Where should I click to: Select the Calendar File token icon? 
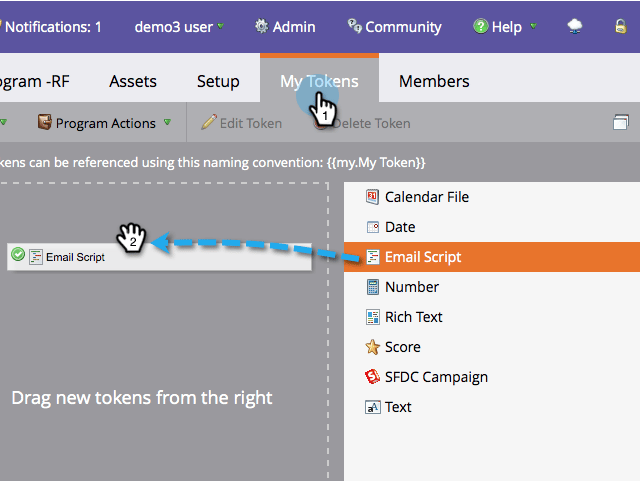click(372, 197)
